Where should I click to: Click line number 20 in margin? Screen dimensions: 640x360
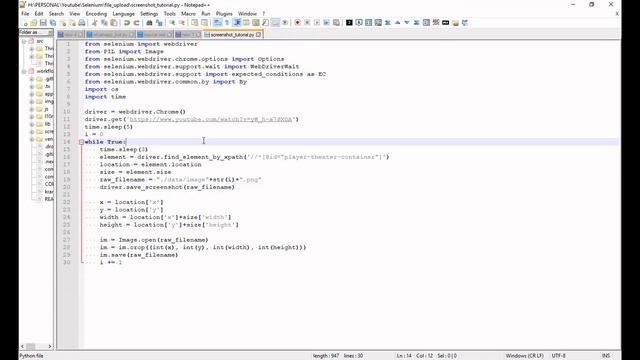click(67, 187)
